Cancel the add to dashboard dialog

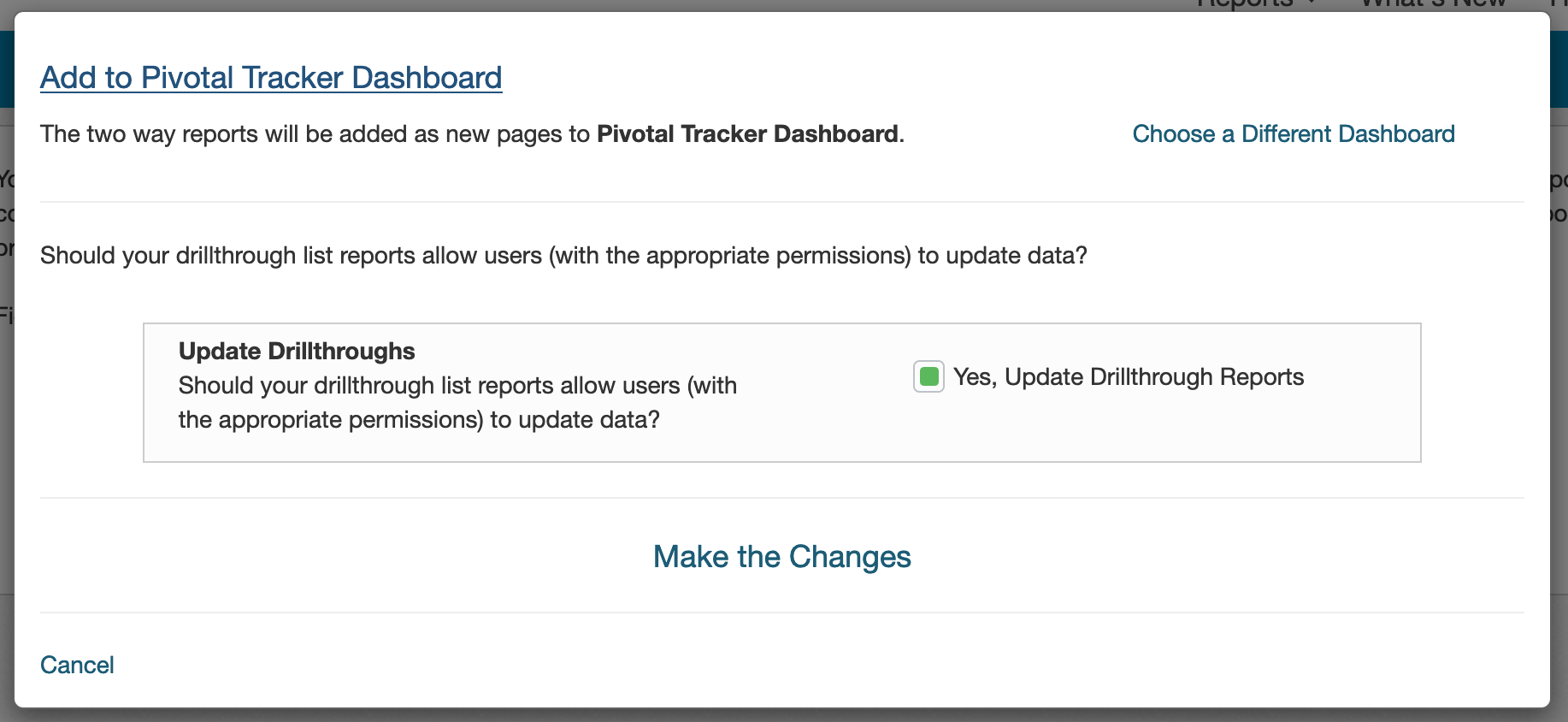click(77, 666)
